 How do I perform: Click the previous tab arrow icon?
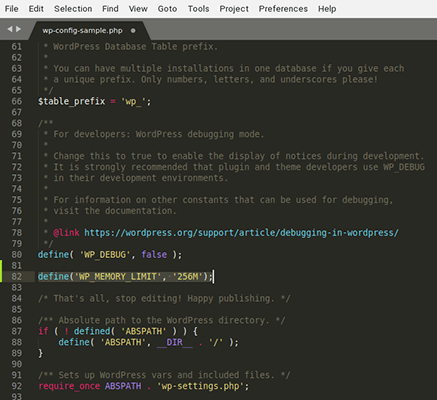pos(10,29)
